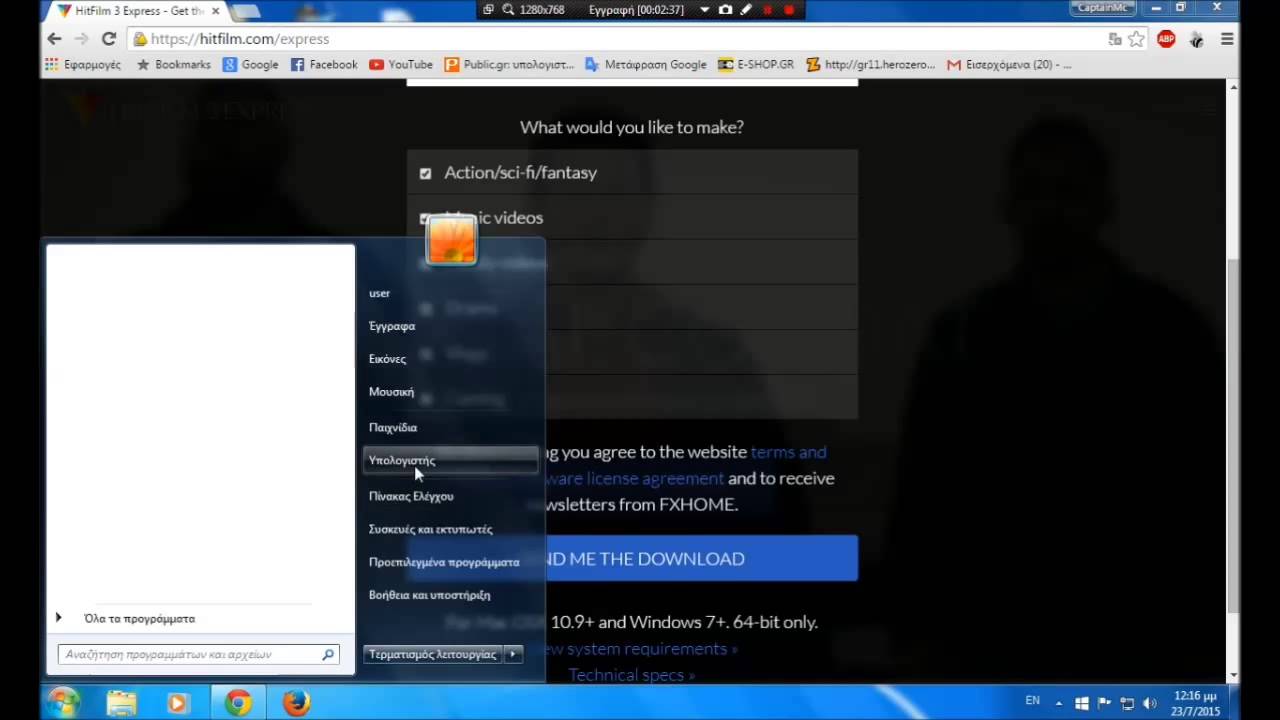Click the Technical specs link

click(x=631, y=675)
